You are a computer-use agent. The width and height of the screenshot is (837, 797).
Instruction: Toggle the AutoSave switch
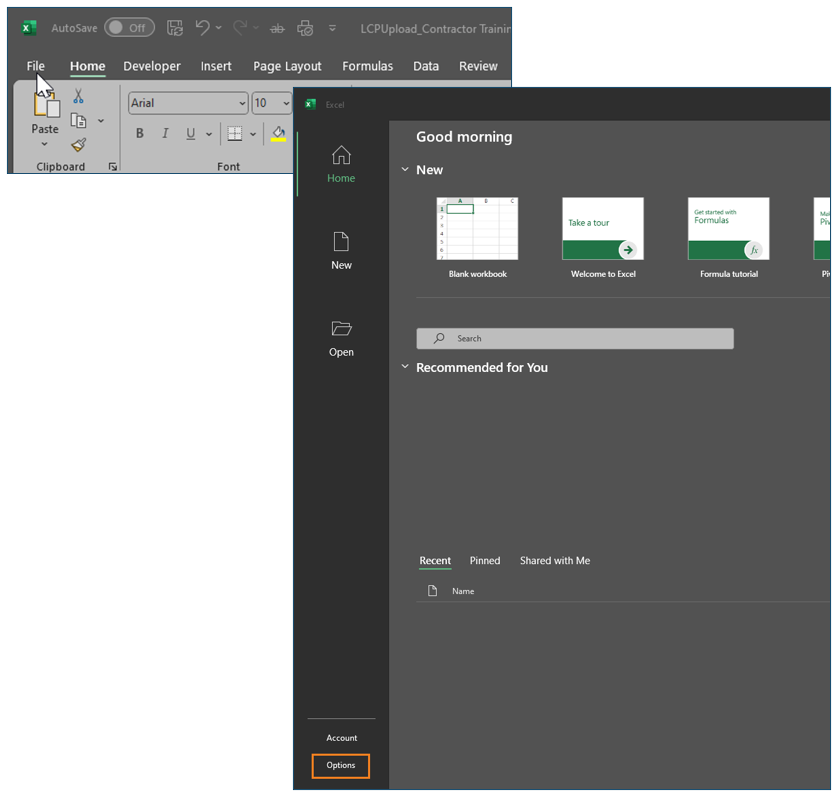point(129,28)
